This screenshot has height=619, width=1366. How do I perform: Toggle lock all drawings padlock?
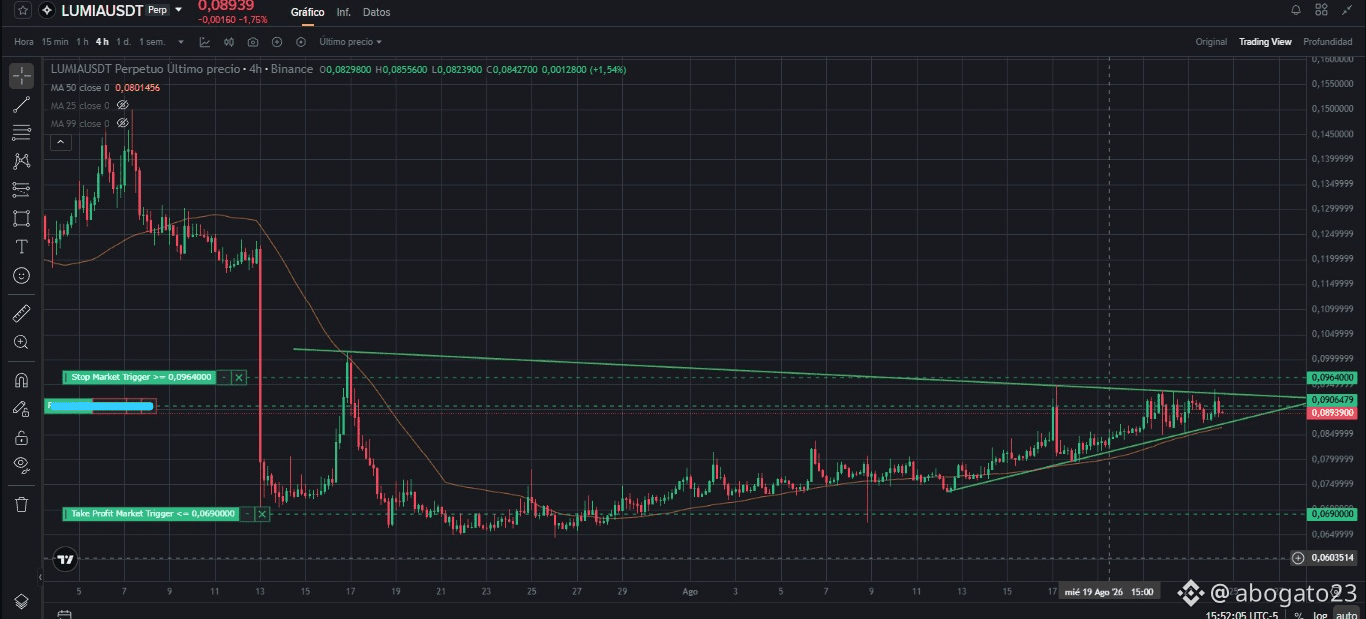(x=21, y=437)
